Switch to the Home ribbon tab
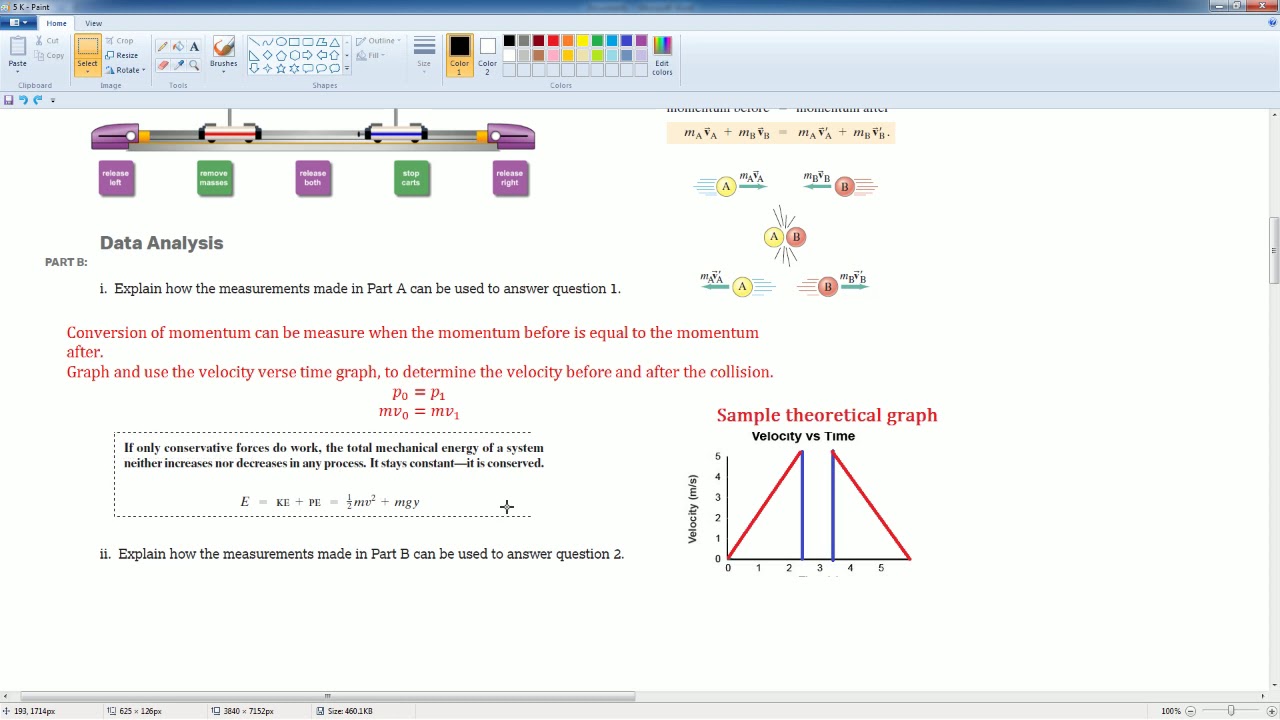This screenshot has width=1280, height=720. (x=56, y=23)
